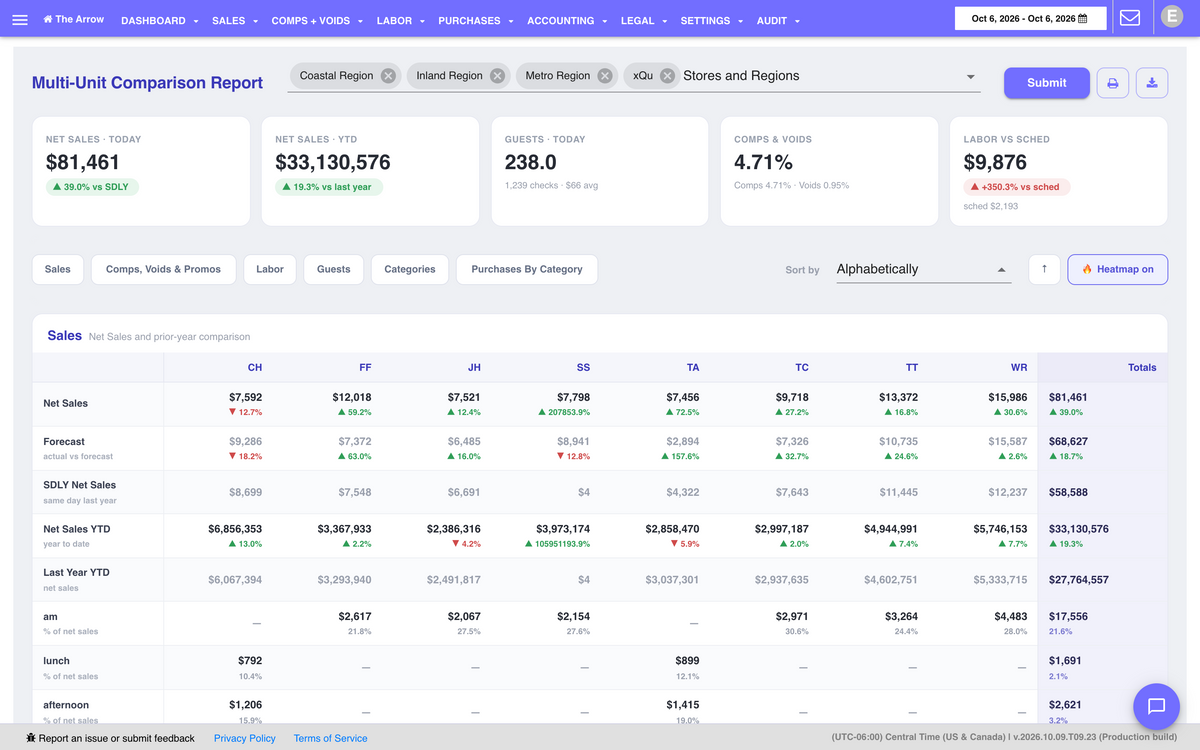Click the Totals column header

click(1142, 368)
